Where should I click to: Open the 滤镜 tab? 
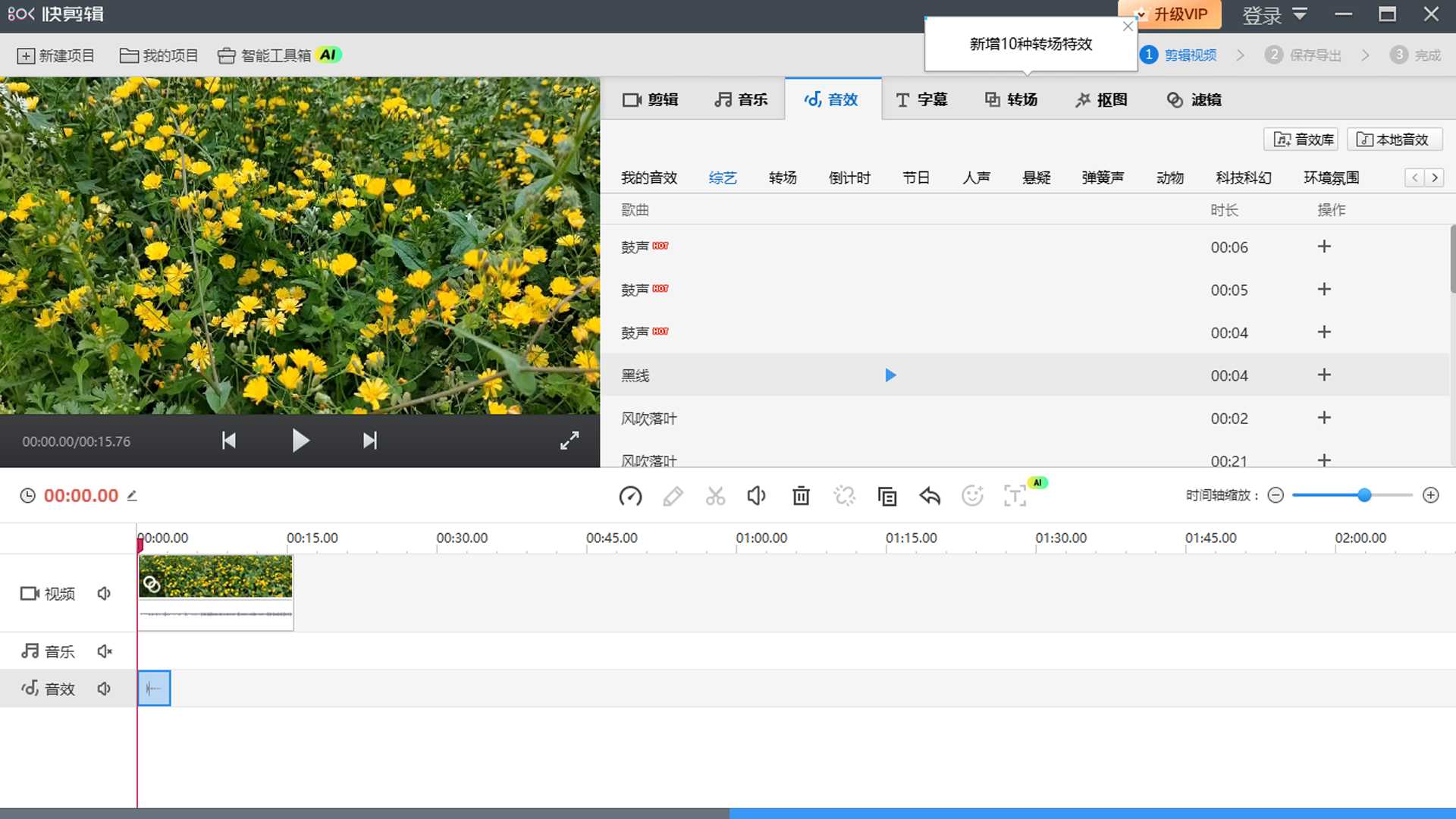click(1194, 99)
